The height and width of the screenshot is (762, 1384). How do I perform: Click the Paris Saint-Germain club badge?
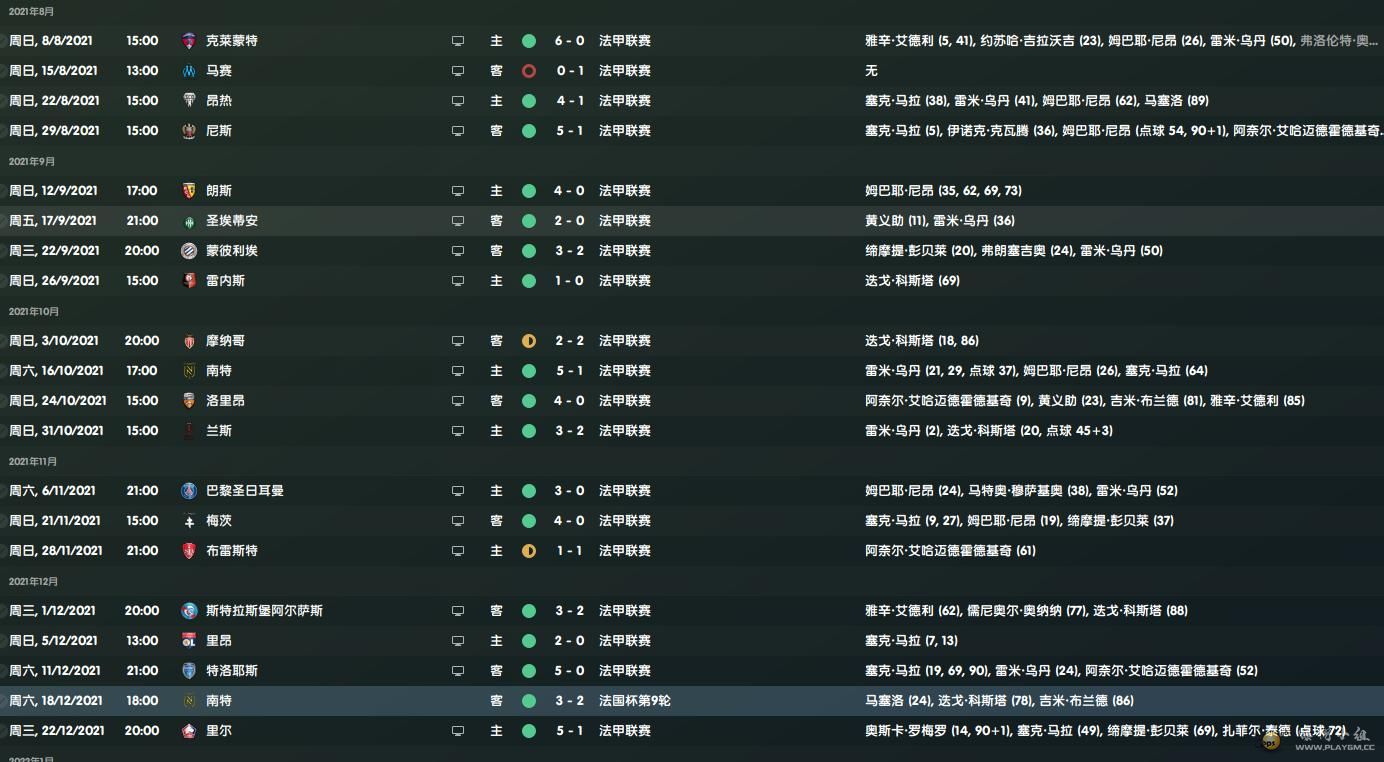pyautogui.click(x=189, y=491)
